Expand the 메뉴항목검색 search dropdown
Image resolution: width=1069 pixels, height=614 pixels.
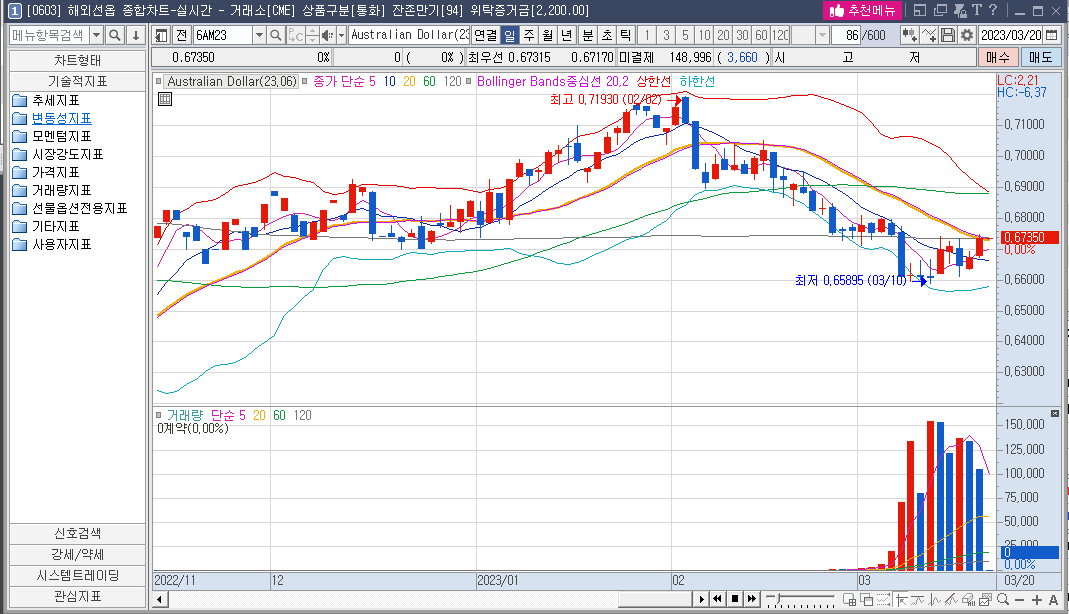(x=97, y=35)
